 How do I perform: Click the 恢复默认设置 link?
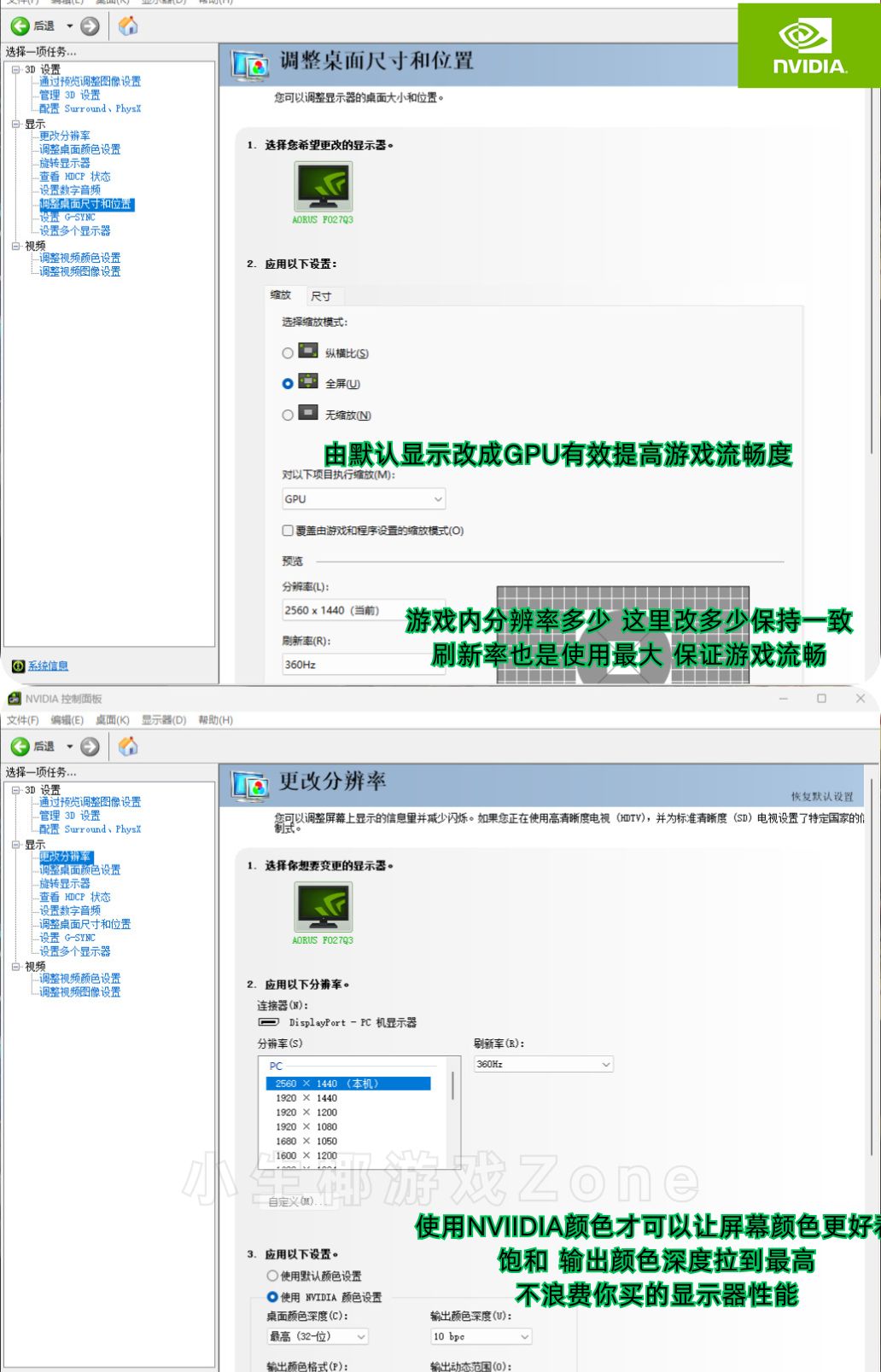(x=822, y=796)
